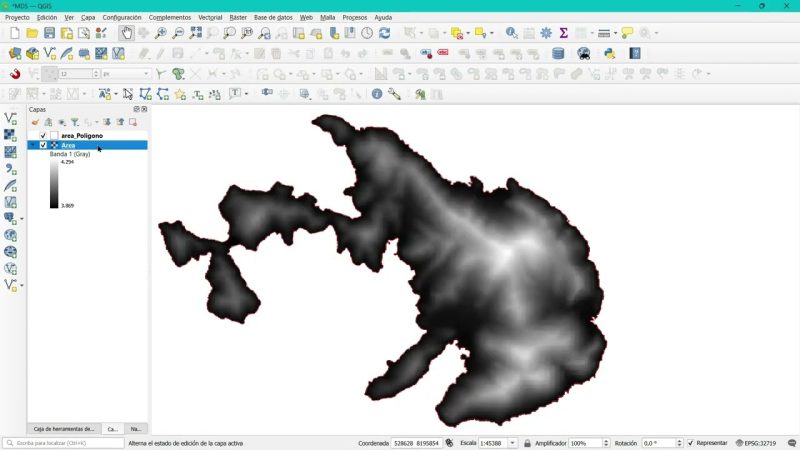Screen dimensions: 800x450
Task: Open the Escala scale dropdown
Action: [x=513, y=443]
